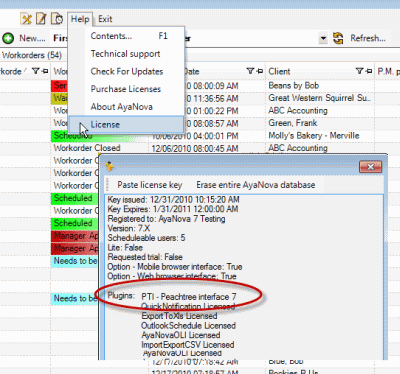Expand the dropdown arrow beside Refresh
Image resolution: width=400 pixels, height=374 pixels.
[323, 38]
